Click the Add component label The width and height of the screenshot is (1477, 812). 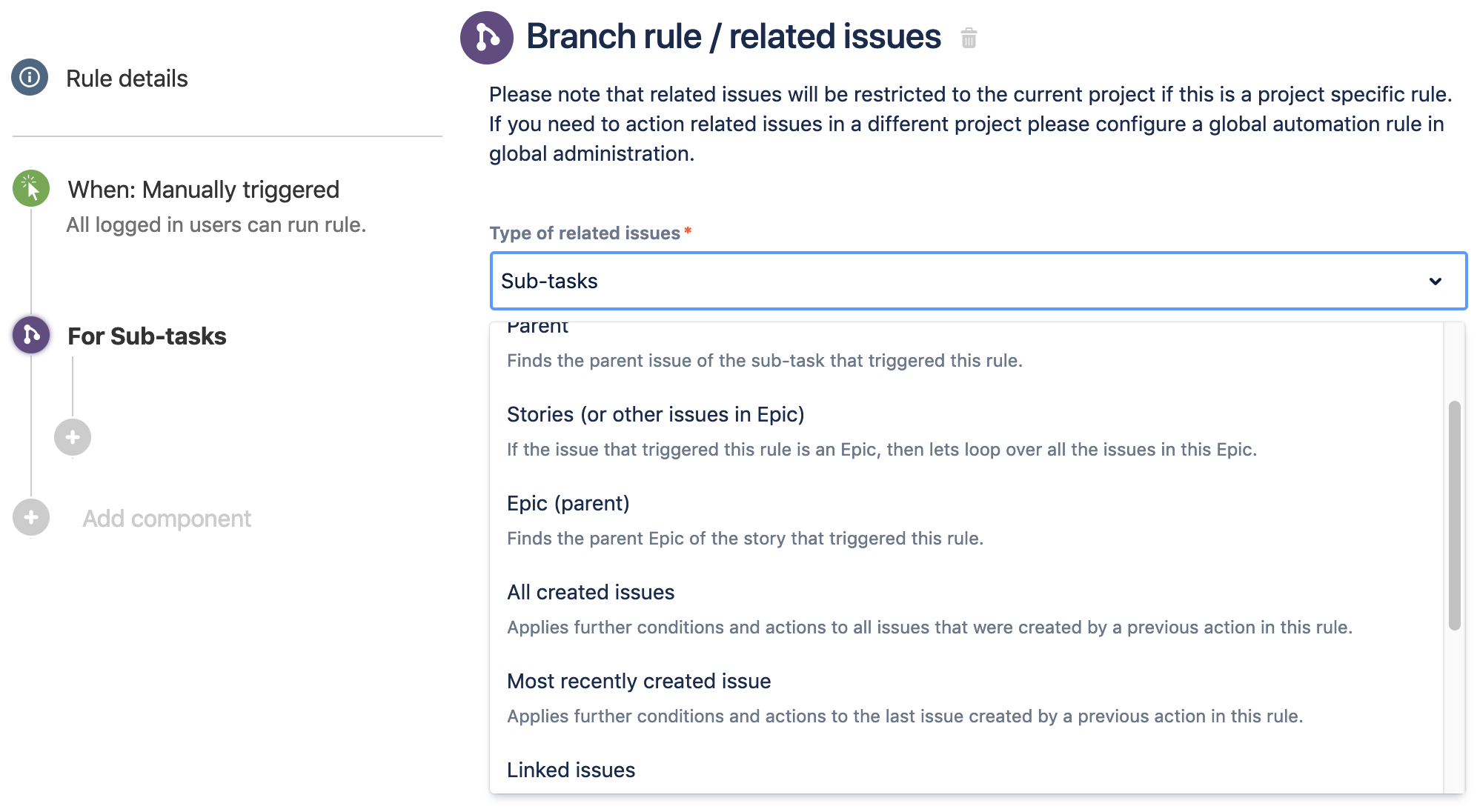tap(167, 519)
